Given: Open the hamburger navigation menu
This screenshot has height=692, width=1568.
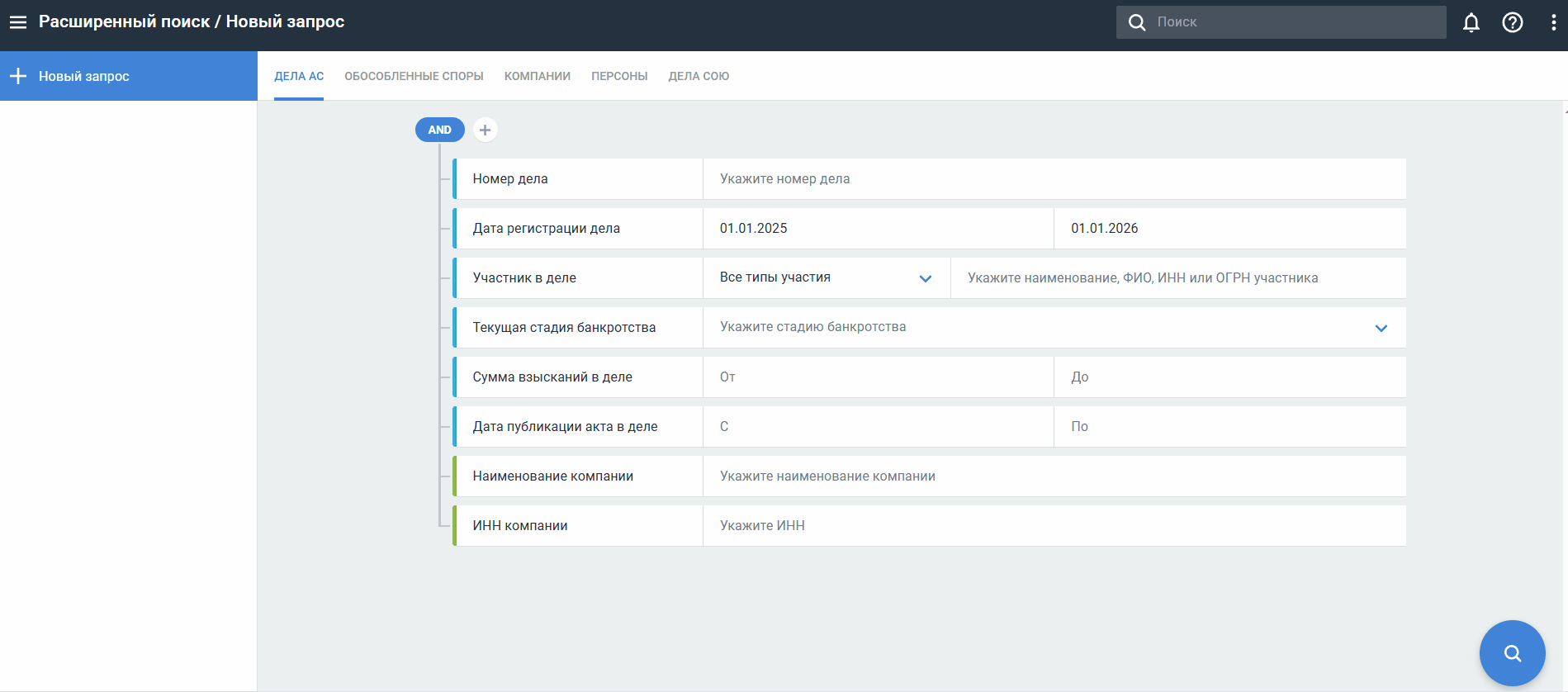Looking at the screenshot, I should (x=18, y=22).
